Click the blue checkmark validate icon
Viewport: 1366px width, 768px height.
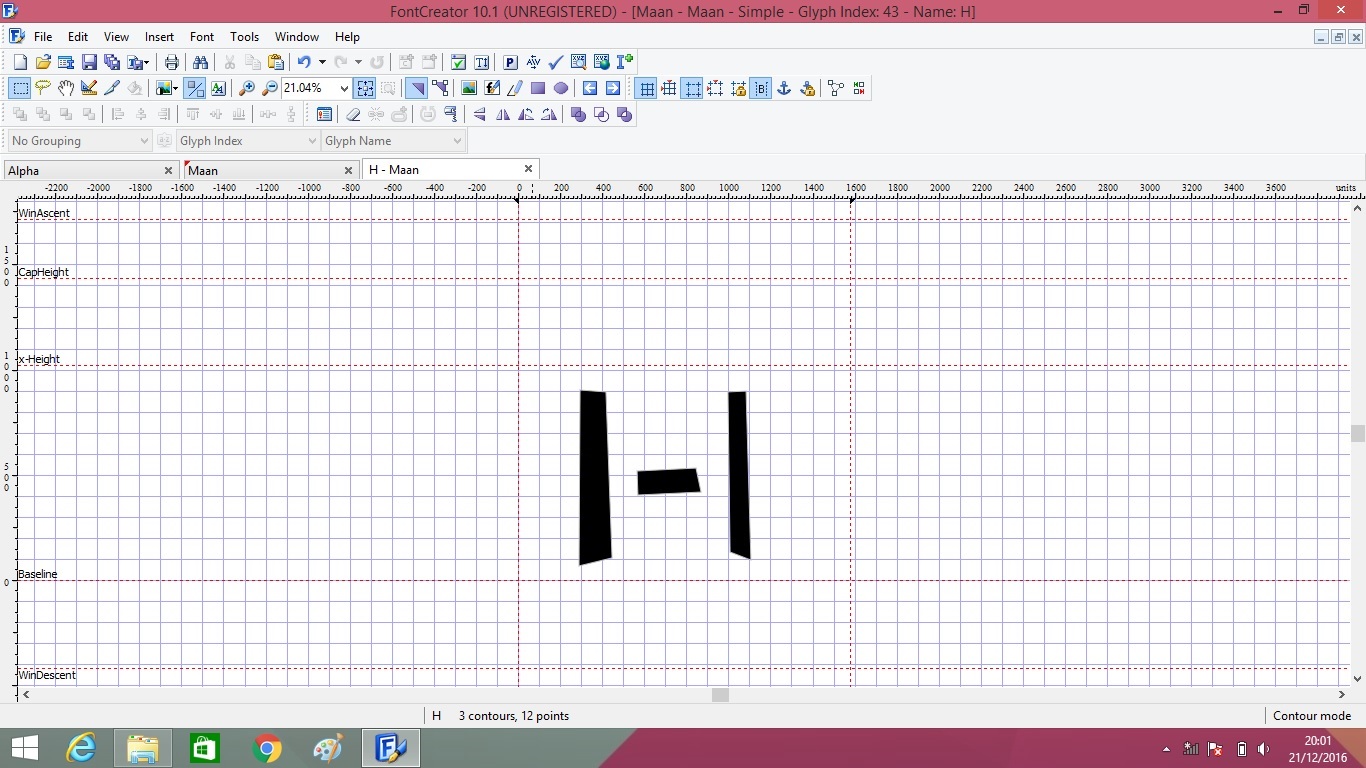pos(556,62)
